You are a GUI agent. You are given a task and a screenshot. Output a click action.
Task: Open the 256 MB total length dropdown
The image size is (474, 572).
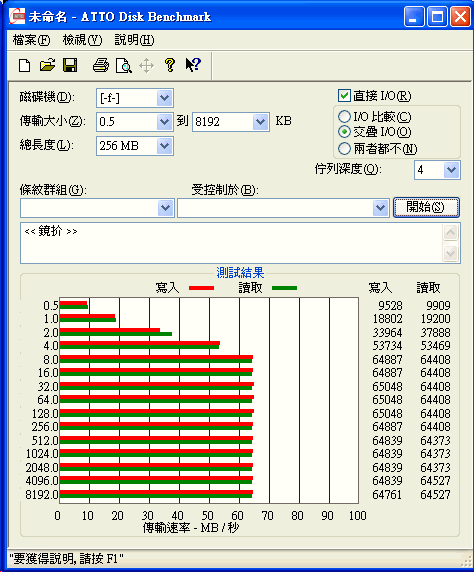(x=164, y=146)
